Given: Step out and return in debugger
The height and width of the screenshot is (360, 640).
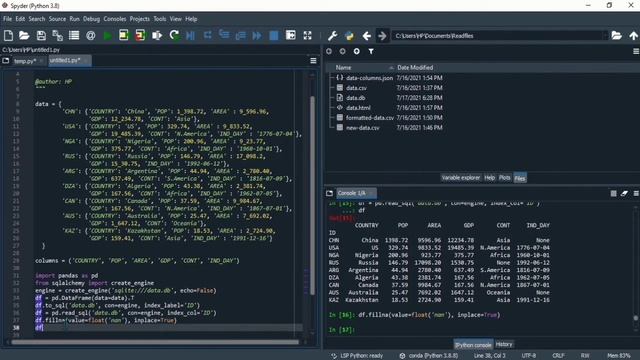Looking at the screenshot, I should [241, 36].
